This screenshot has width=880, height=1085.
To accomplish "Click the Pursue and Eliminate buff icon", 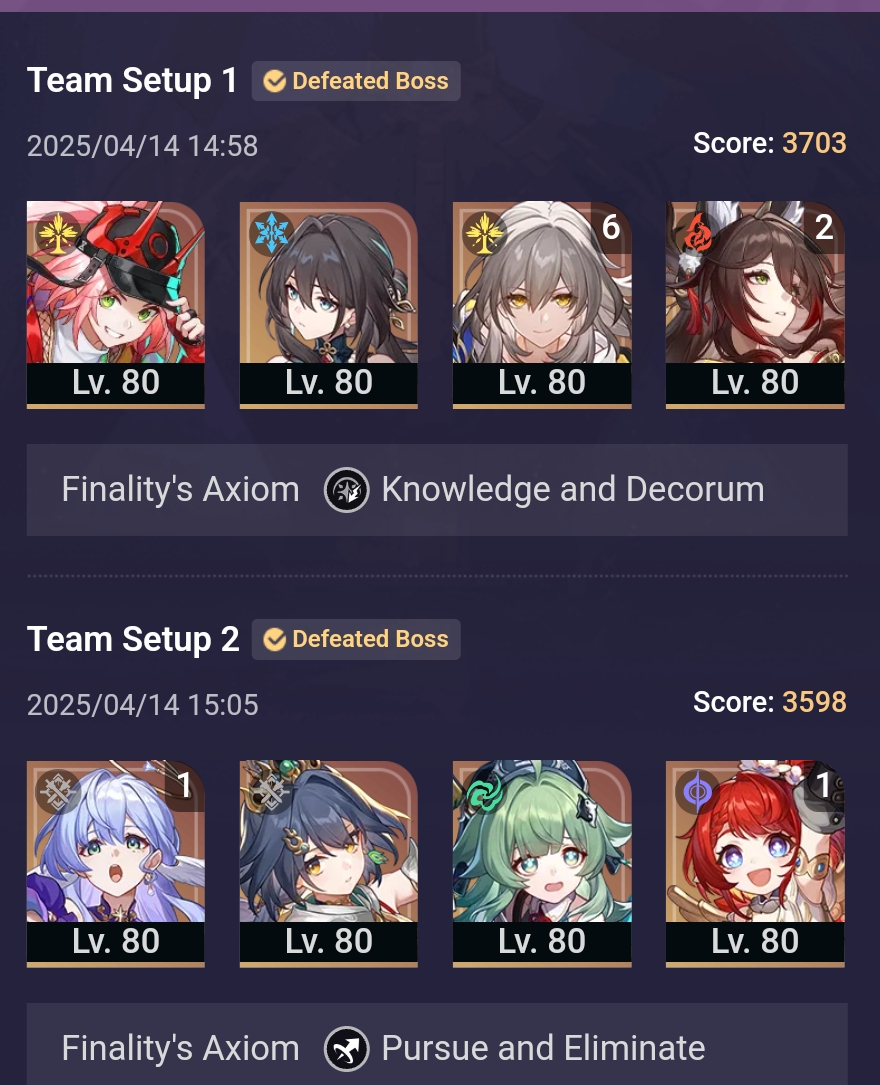I will (x=347, y=1048).
